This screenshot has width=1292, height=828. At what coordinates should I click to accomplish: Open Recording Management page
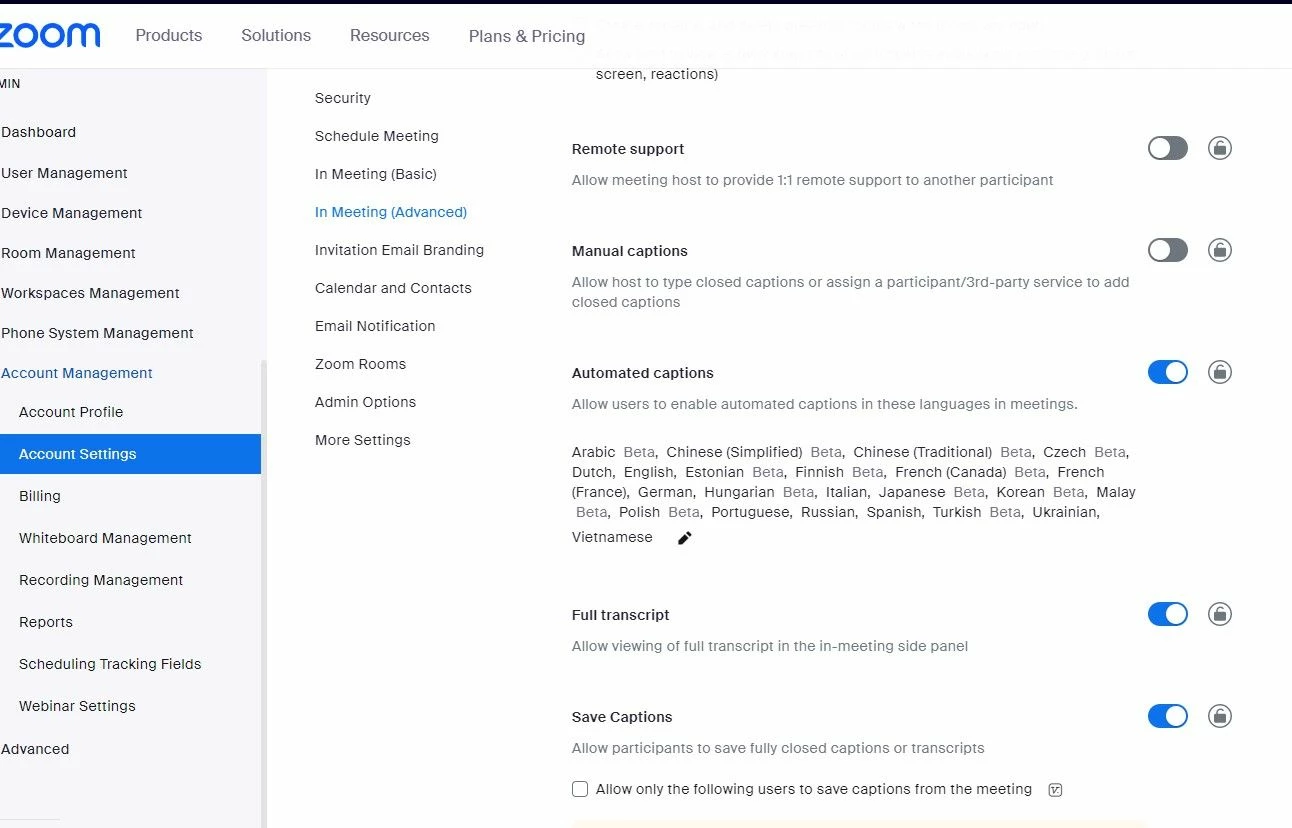tap(101, 580)
